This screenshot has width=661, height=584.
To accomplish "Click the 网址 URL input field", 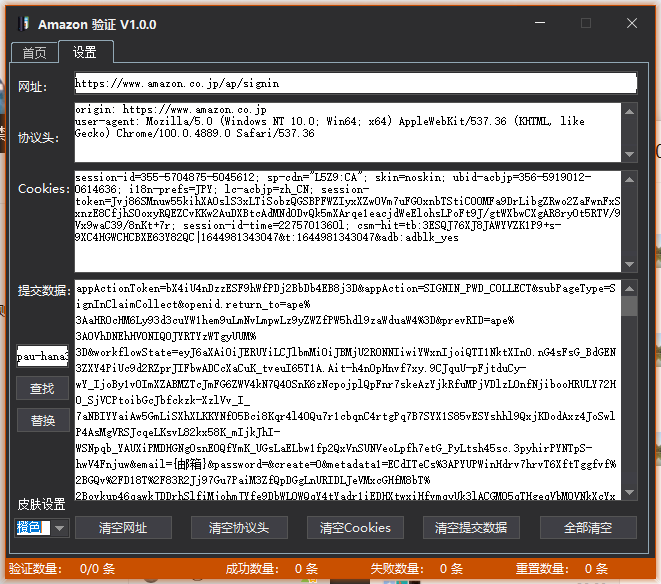I will point(355,83).
